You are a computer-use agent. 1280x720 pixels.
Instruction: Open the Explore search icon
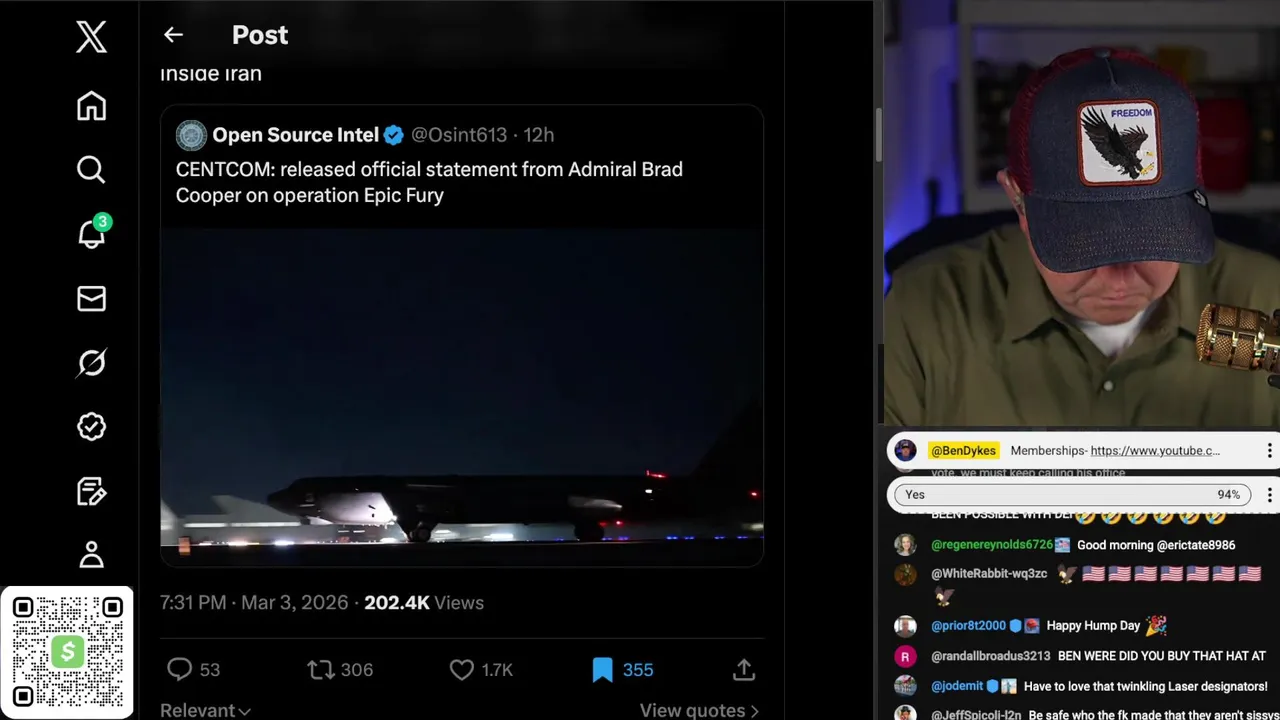tap(91, 170)
